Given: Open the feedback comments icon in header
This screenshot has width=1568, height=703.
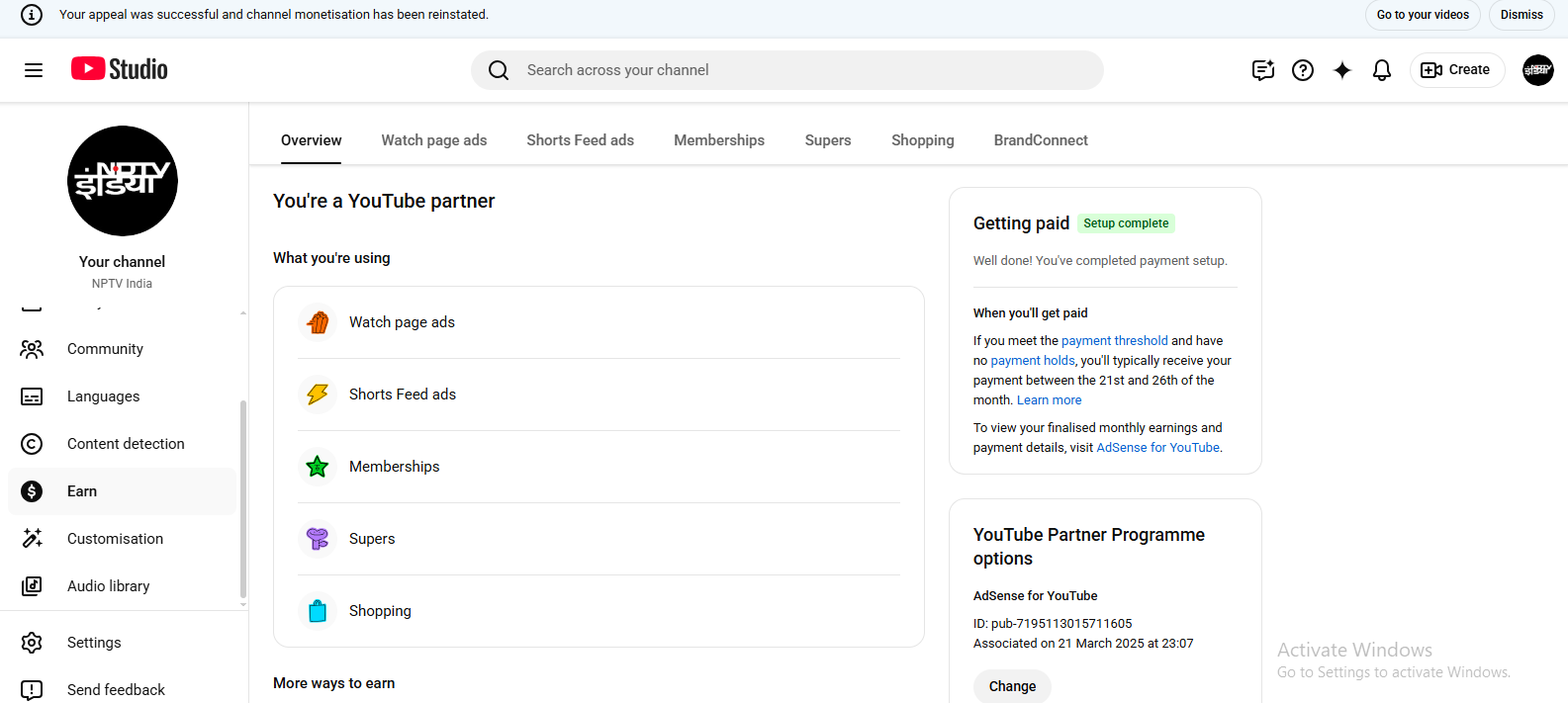Looking at the screenshot, I should 1262,70.
